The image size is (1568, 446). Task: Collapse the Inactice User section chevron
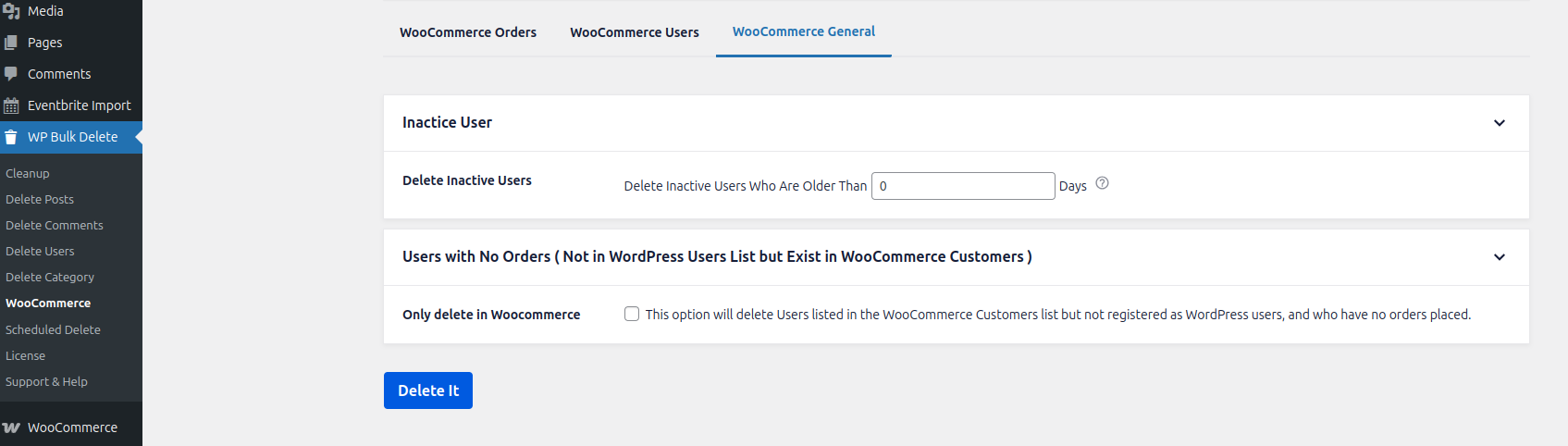tap(1499, 123)
